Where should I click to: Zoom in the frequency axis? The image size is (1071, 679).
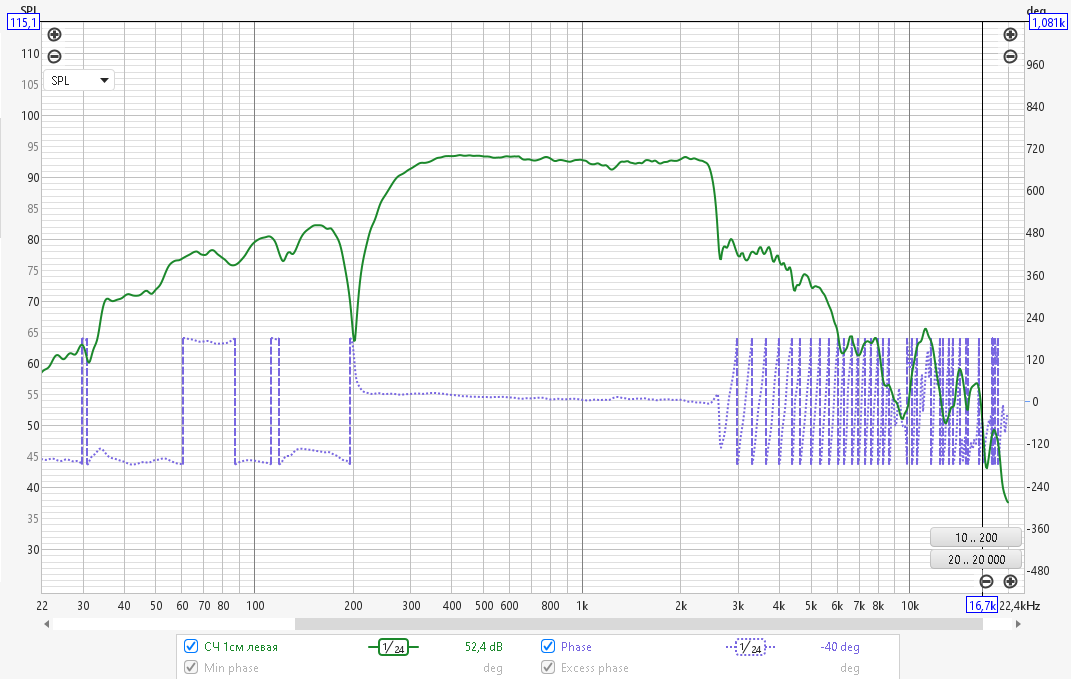pyautogui.click(x=1011, y=581)
